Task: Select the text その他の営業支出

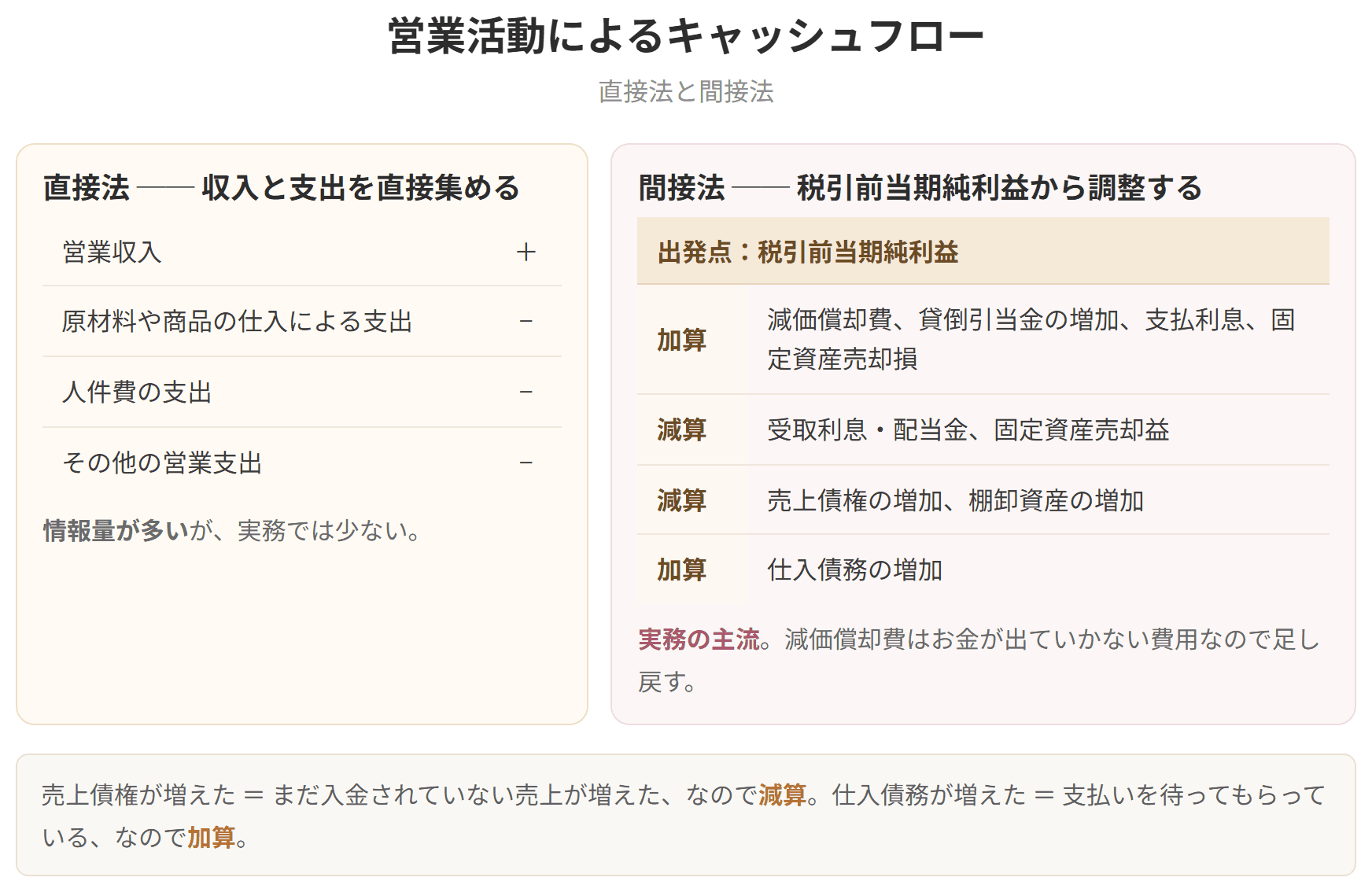Action: (162, 463)
